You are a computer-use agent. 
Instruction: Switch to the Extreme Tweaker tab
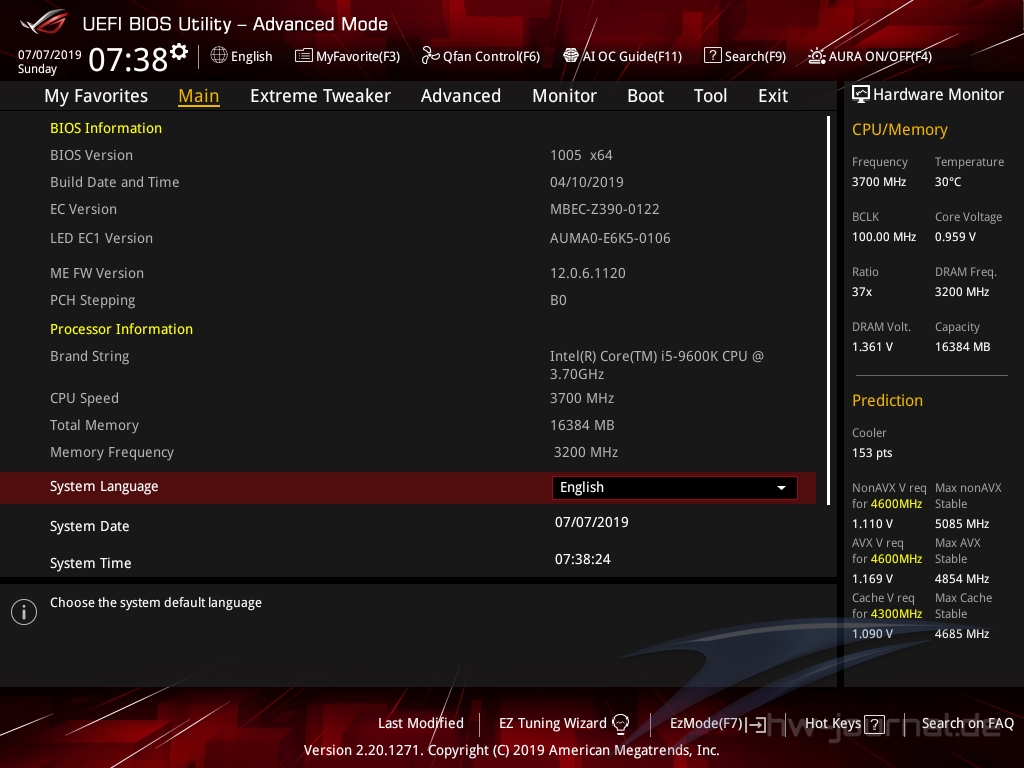320,95
